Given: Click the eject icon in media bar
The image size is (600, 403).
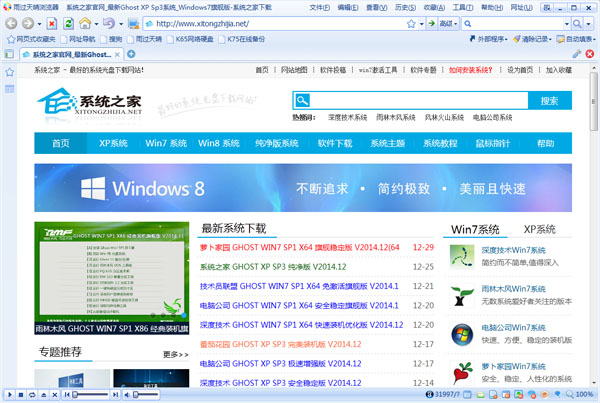Looking at the screenshot, I should (44, 395).
